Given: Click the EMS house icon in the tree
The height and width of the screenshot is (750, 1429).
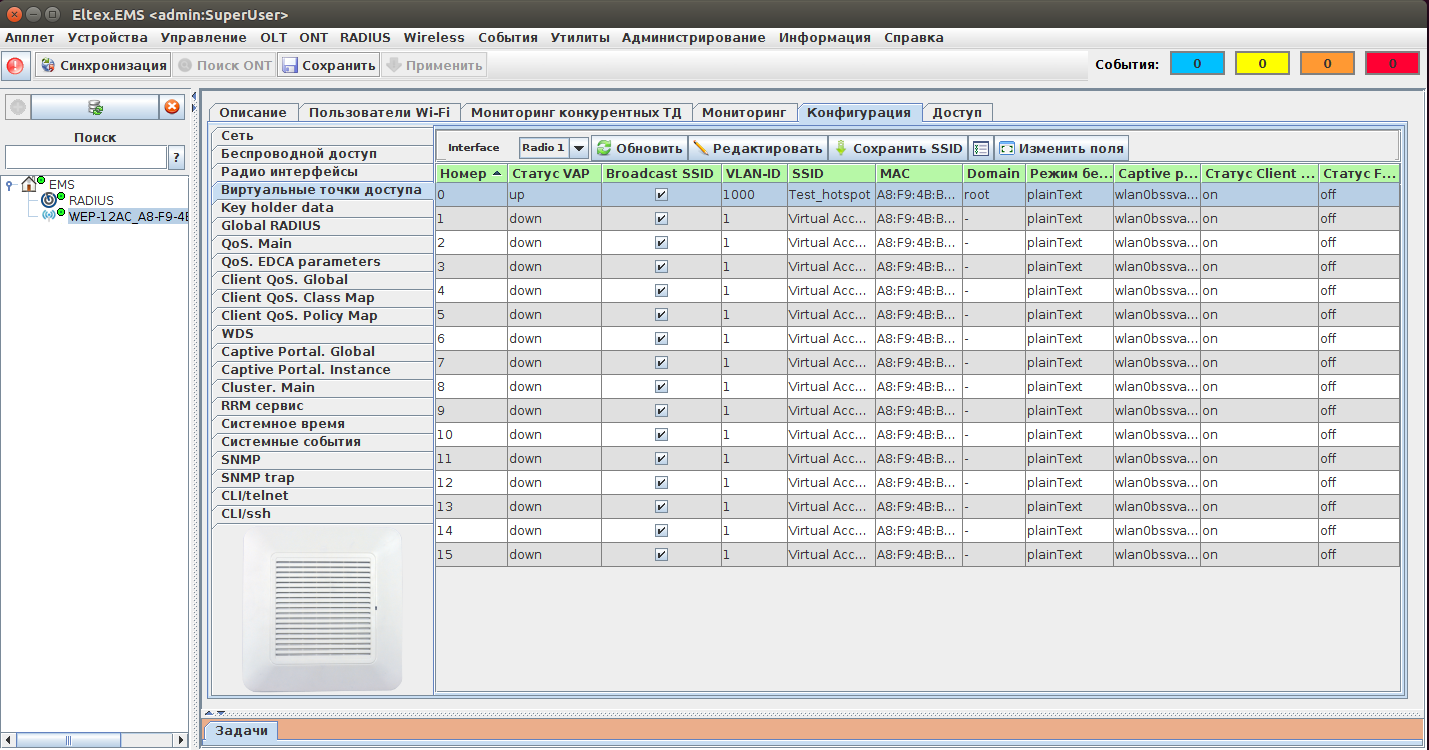Looking at the screenshot, I should (29, 184).
